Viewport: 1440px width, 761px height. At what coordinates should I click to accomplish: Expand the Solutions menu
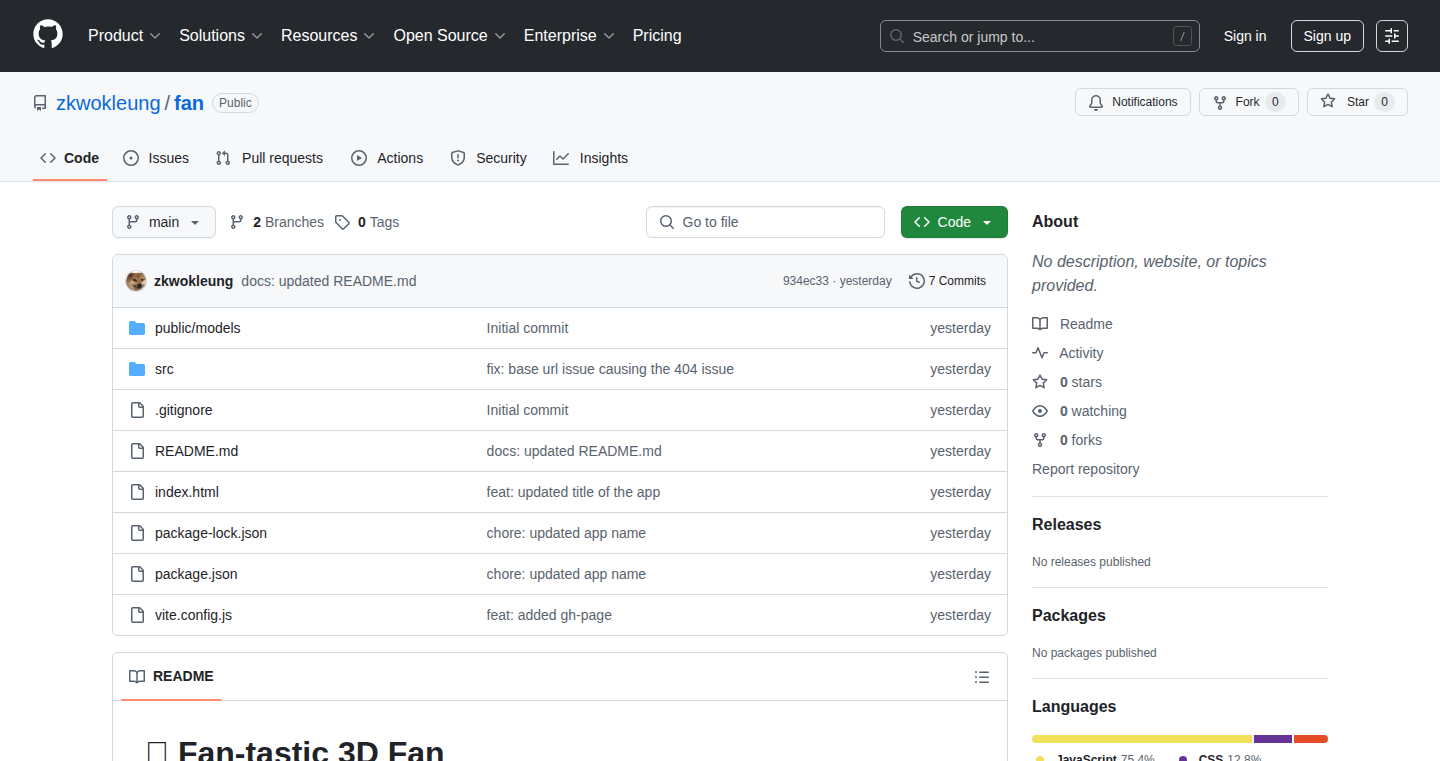click(221, 36)
